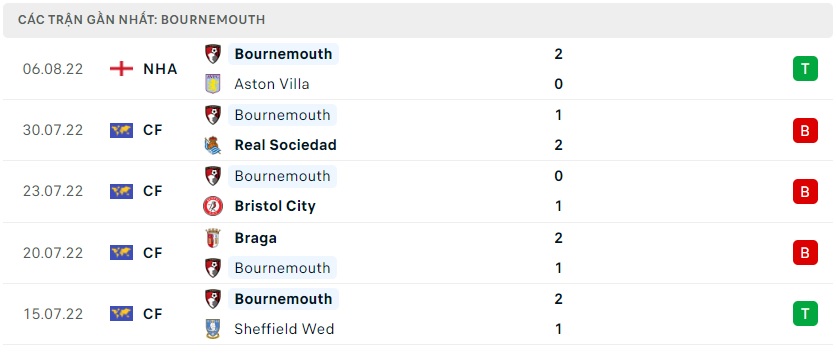836x360 pixels.
Task: Open the Sheffield Wed team link
Action: [284, 329]
